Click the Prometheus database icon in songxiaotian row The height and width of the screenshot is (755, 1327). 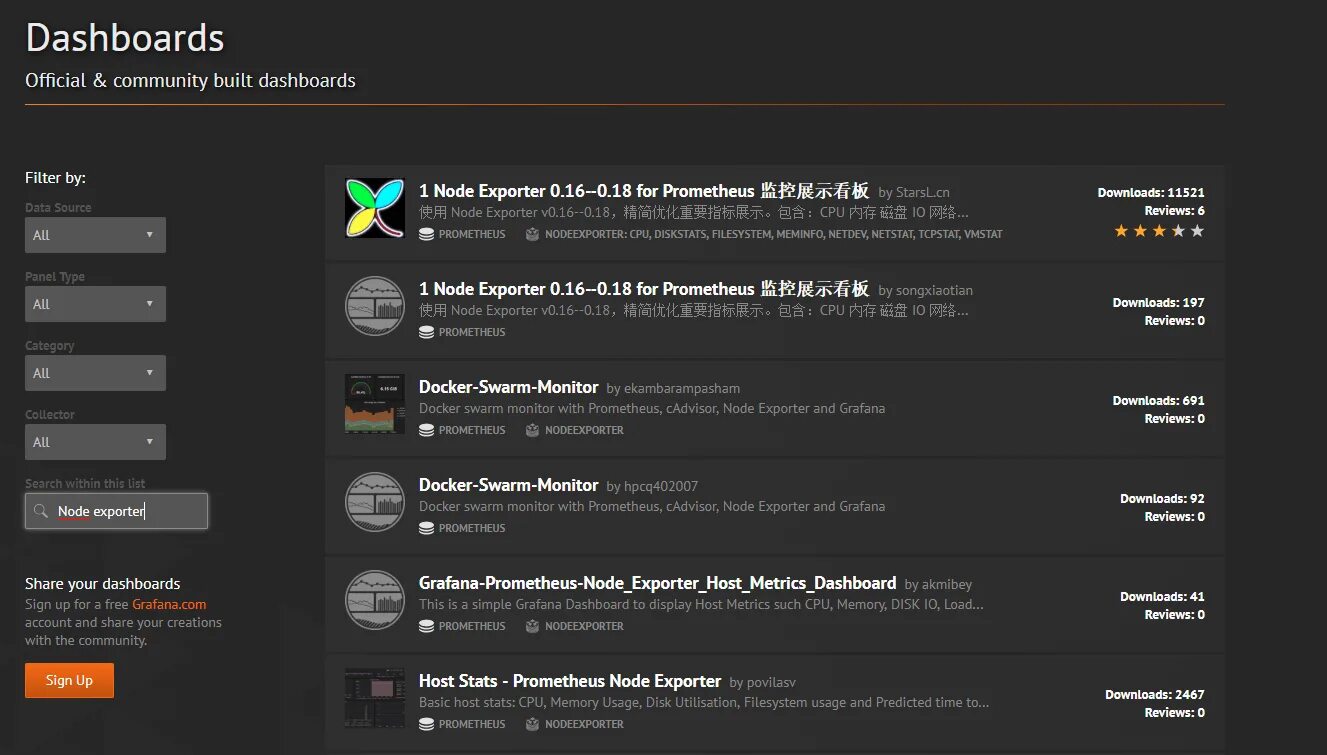click(426, 332)
